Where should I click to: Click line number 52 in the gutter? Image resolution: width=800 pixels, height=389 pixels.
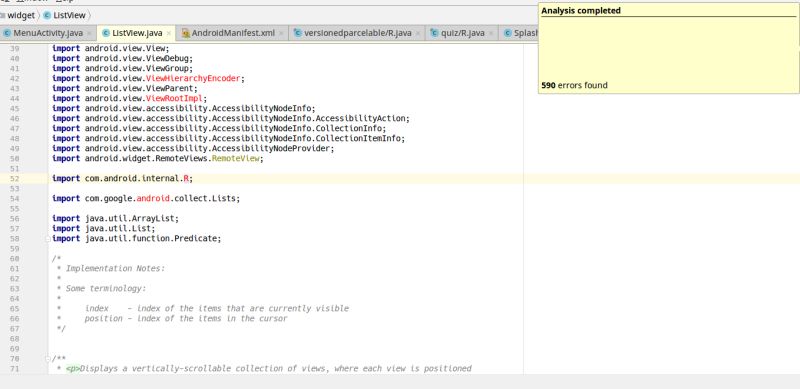(x=14, y=179)
